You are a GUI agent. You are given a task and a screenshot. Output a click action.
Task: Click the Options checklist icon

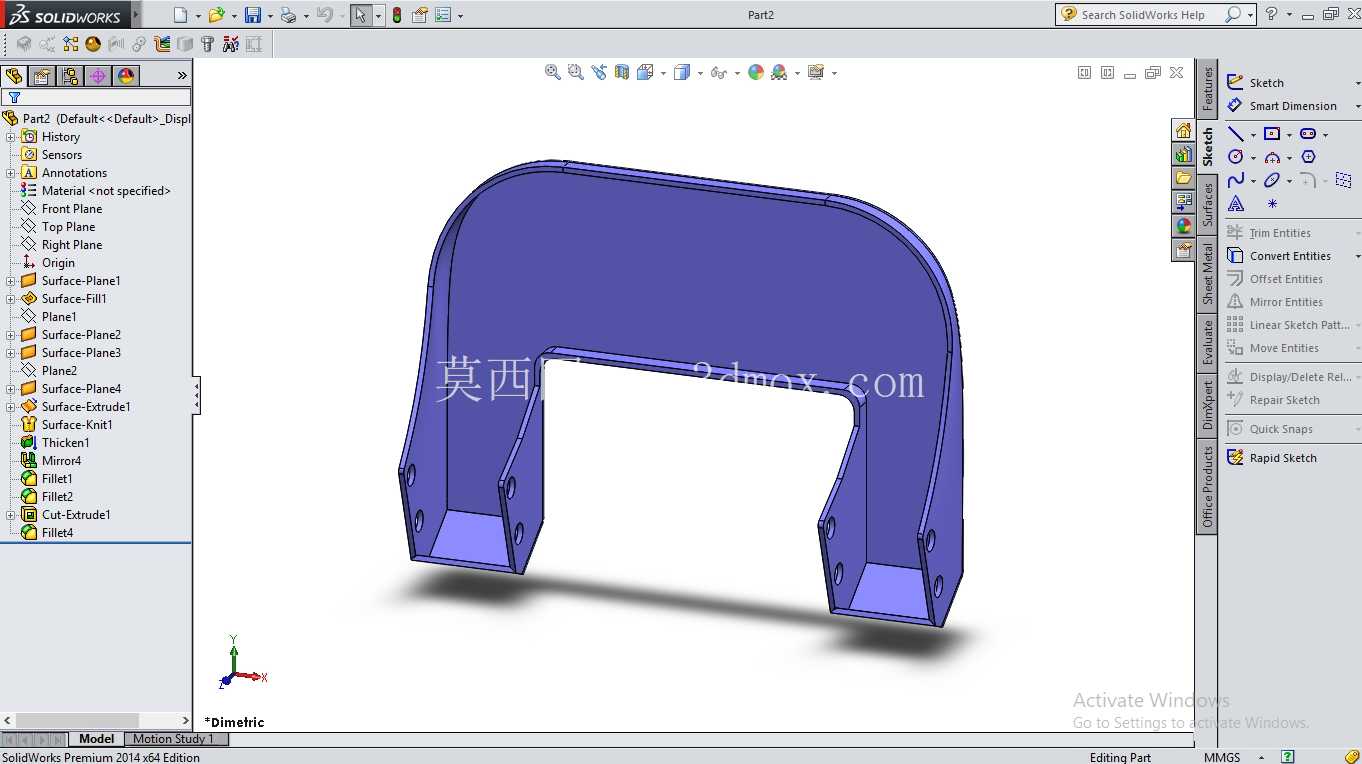coord(443,15)
